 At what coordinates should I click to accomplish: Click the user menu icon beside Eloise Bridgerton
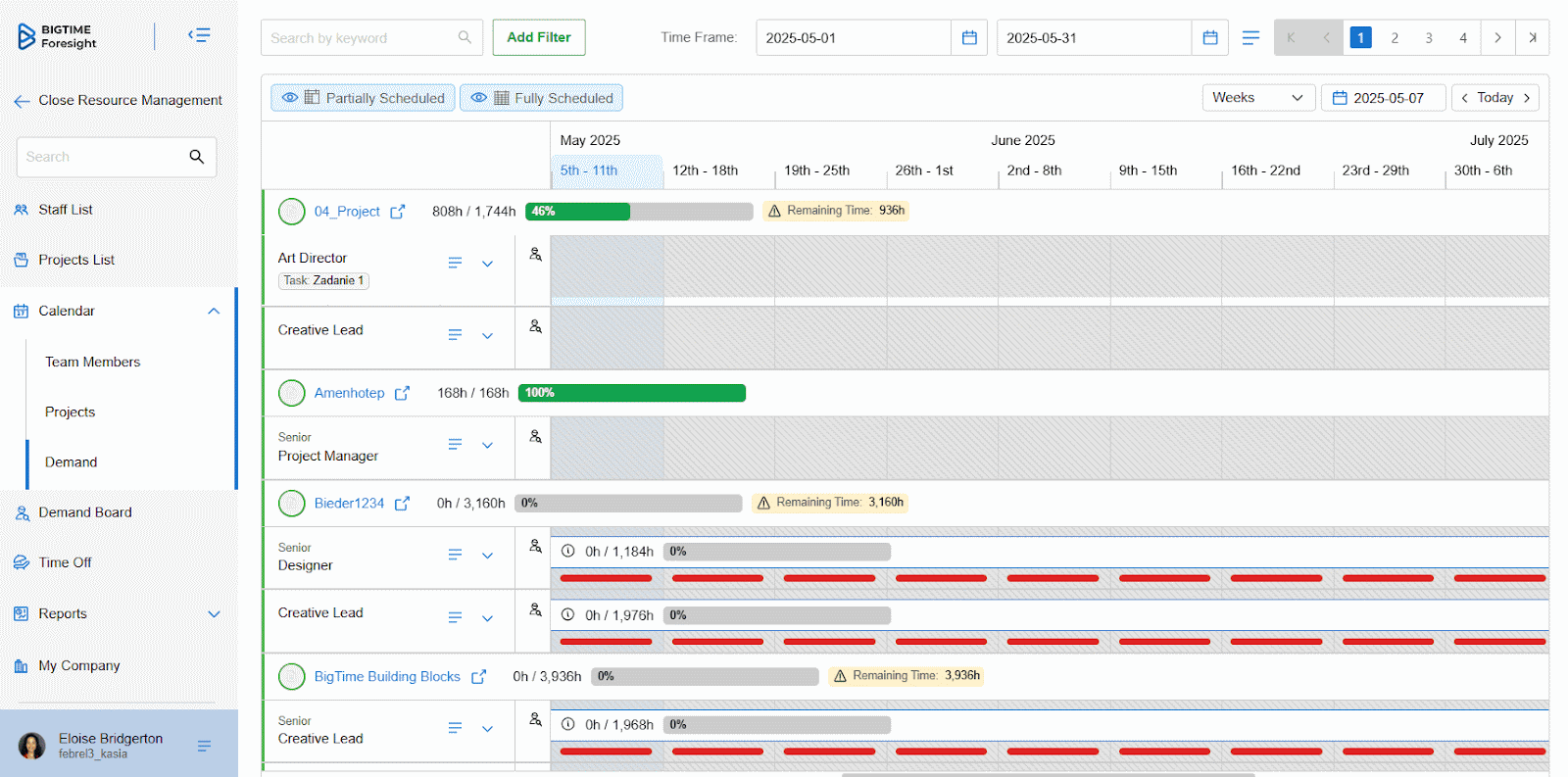tap(204, 746)
